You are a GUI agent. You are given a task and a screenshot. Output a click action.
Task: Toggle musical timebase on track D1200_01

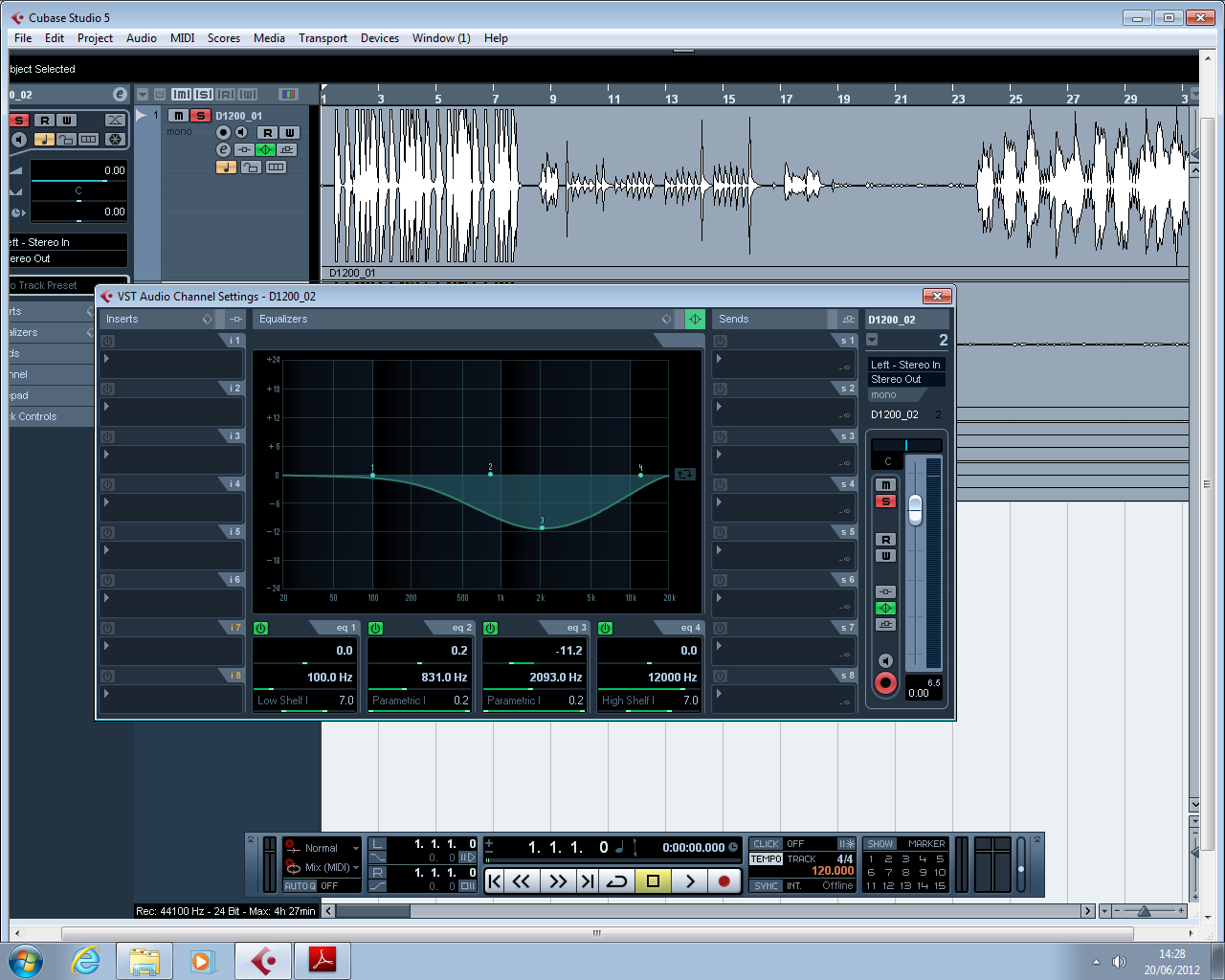tap(226, 167)
